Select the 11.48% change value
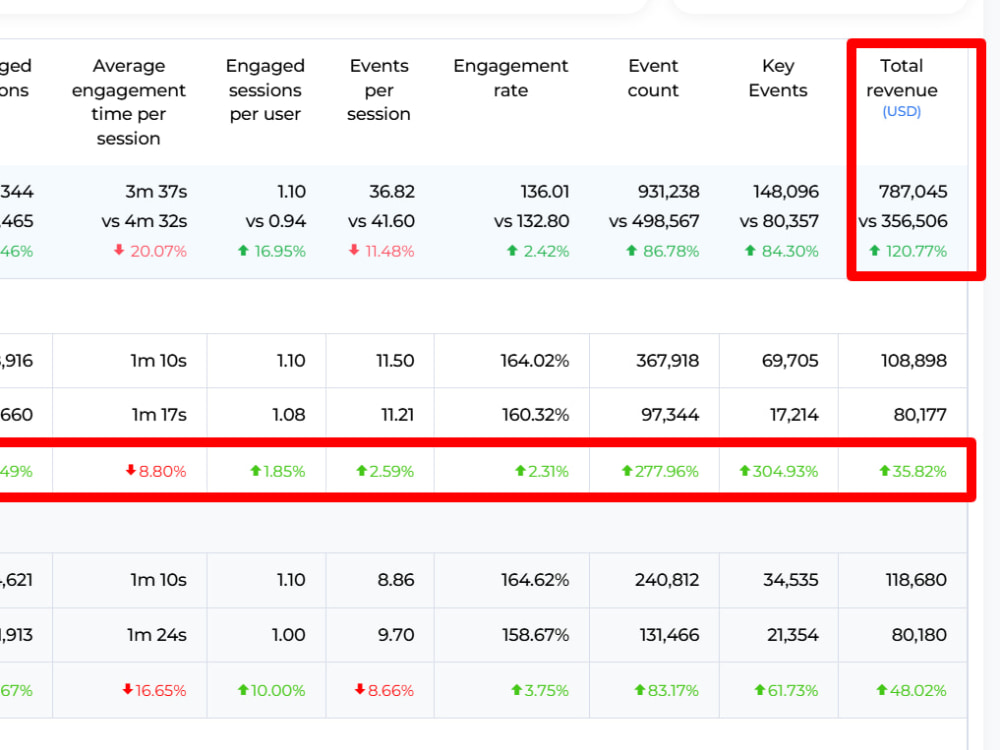 (390, 251)
